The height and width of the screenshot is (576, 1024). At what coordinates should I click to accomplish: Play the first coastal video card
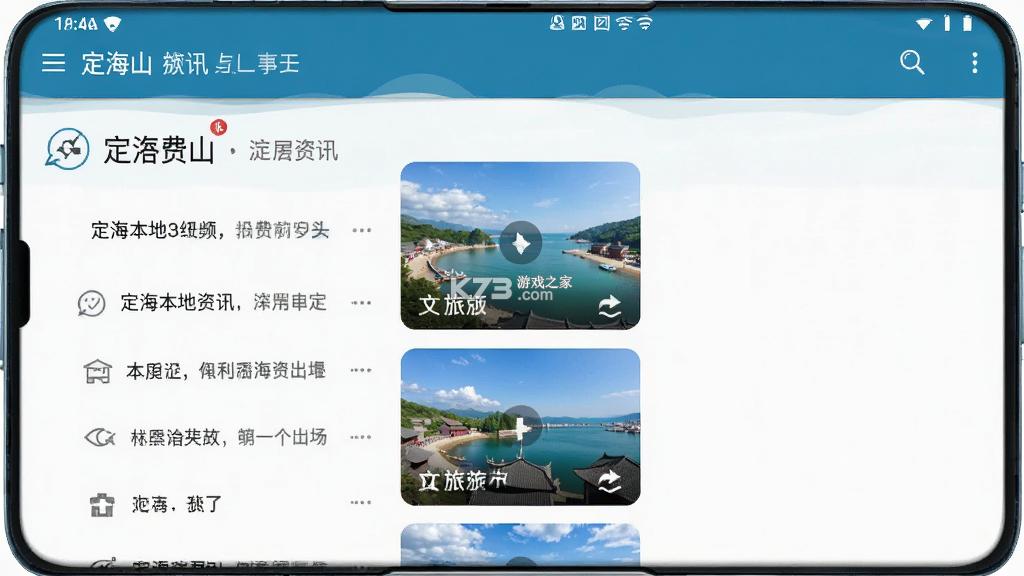click(520, 242)
